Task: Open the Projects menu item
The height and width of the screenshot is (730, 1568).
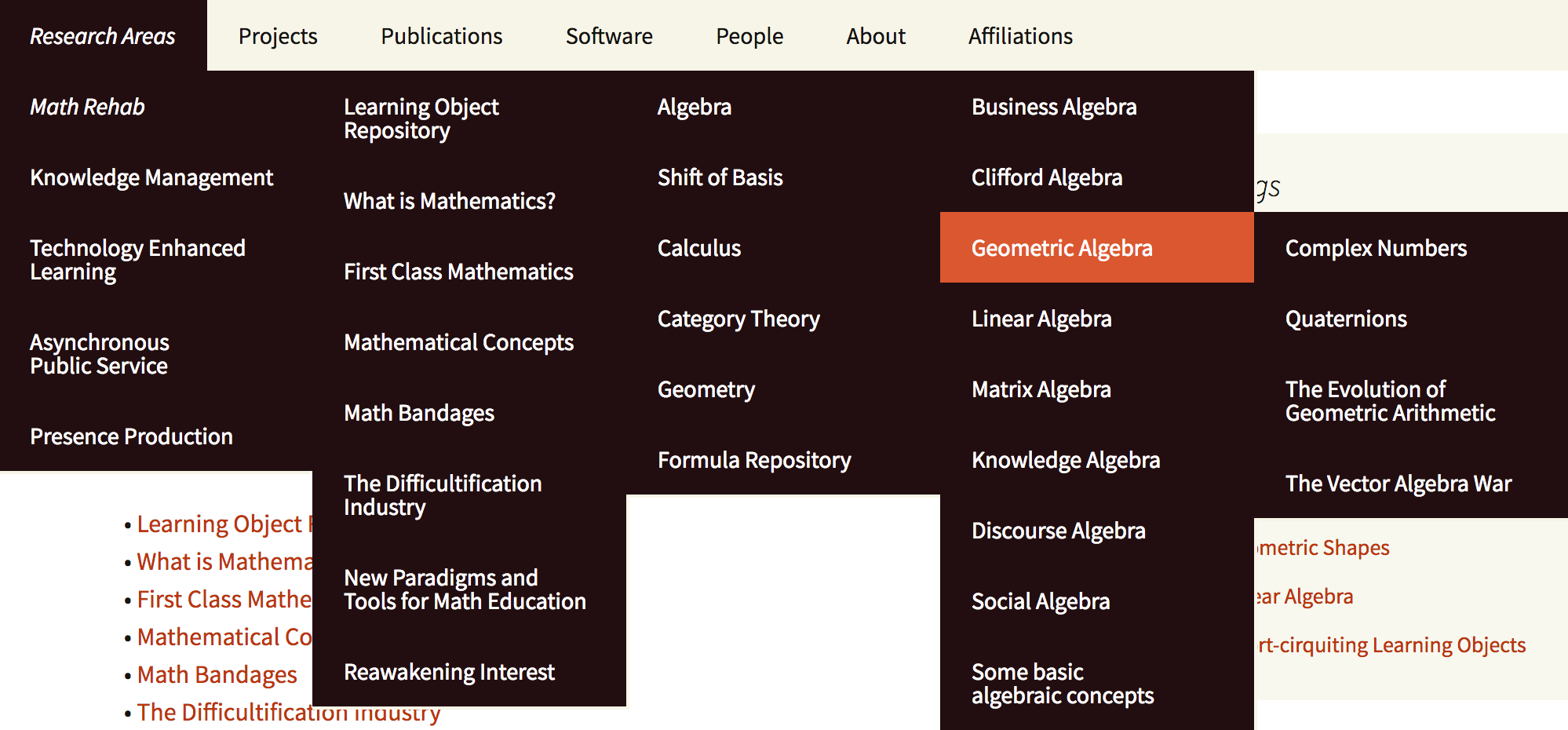Action: pos(278,36)
